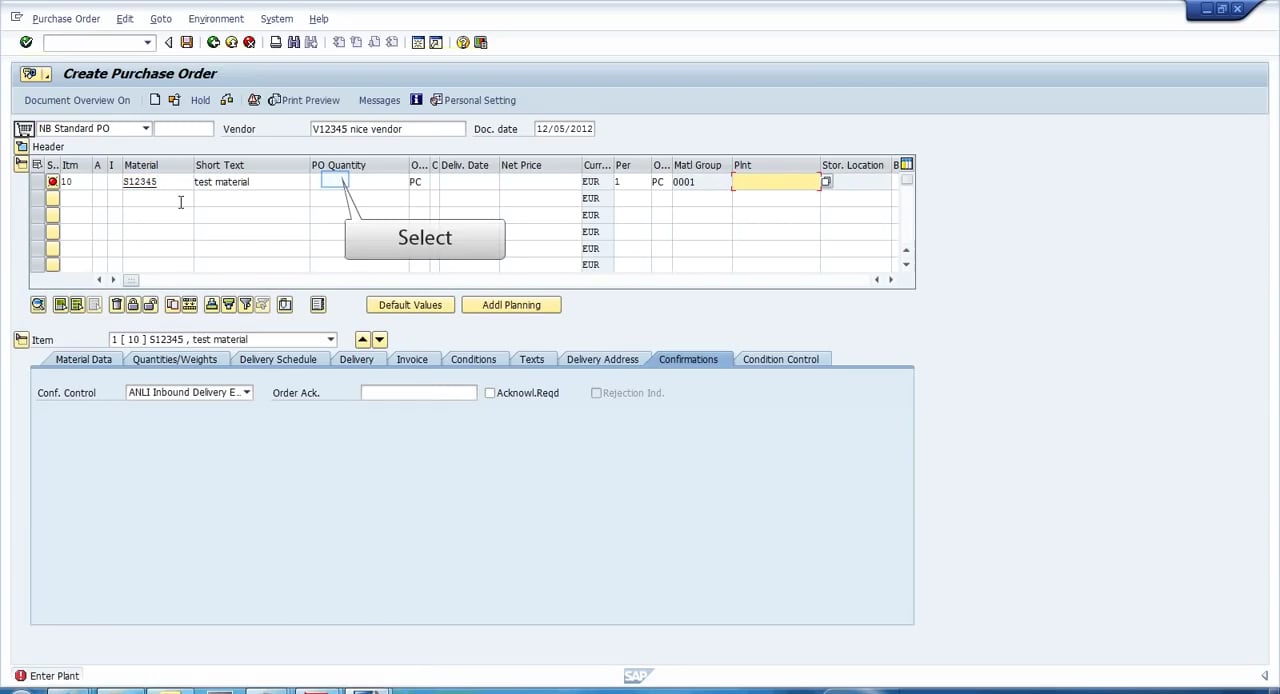1280x694 pixels.
Task: Click the Doc. date field 12/05/2012
Action: (565, 129)
